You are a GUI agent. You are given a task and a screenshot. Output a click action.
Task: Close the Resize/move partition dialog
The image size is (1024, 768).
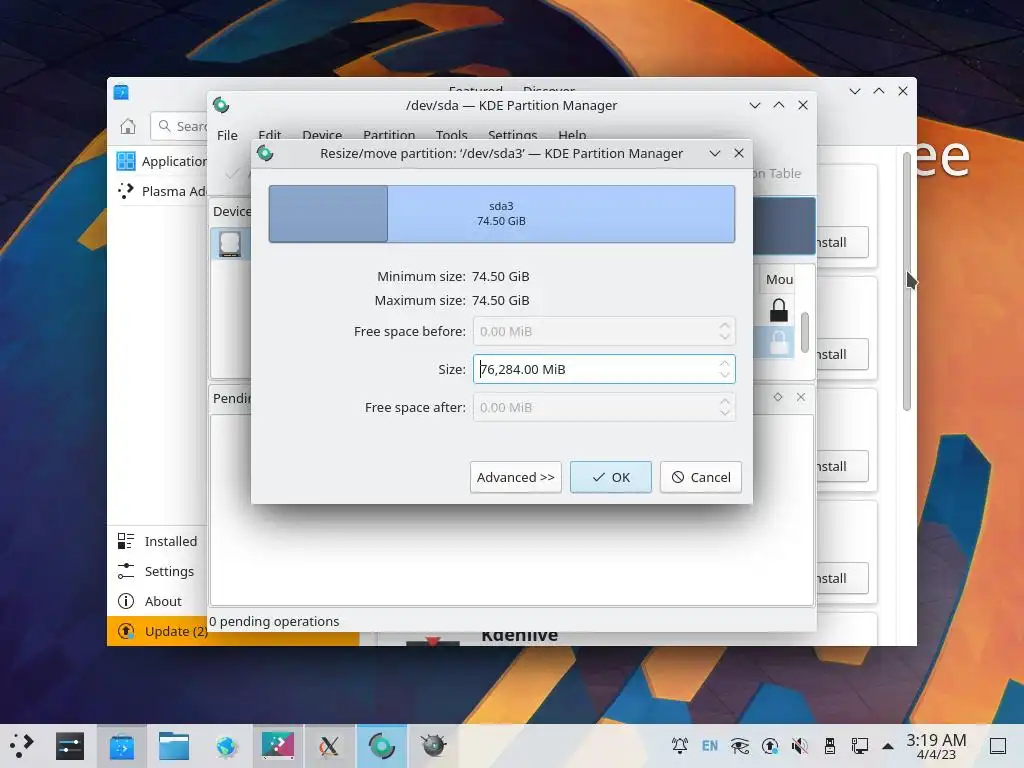739,153
